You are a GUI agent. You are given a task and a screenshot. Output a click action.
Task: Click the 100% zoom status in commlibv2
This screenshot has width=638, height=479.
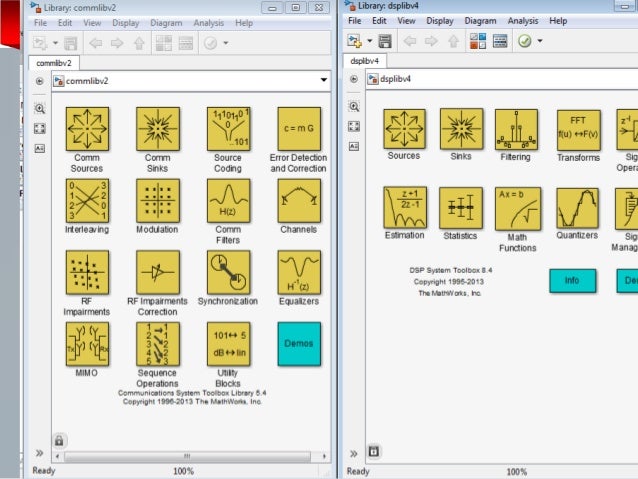[x=184, y=471]
